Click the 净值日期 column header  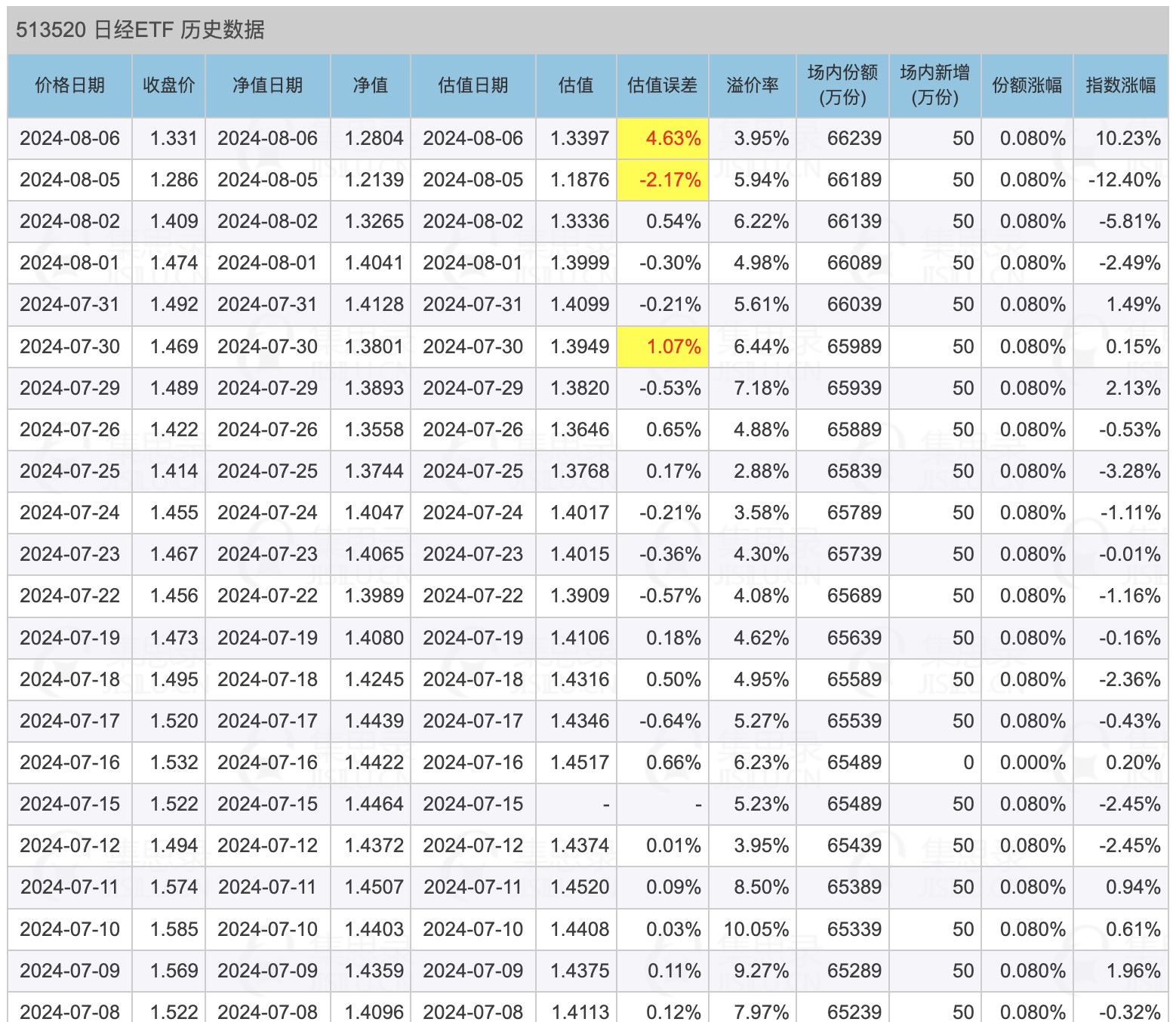pos(267,85)
